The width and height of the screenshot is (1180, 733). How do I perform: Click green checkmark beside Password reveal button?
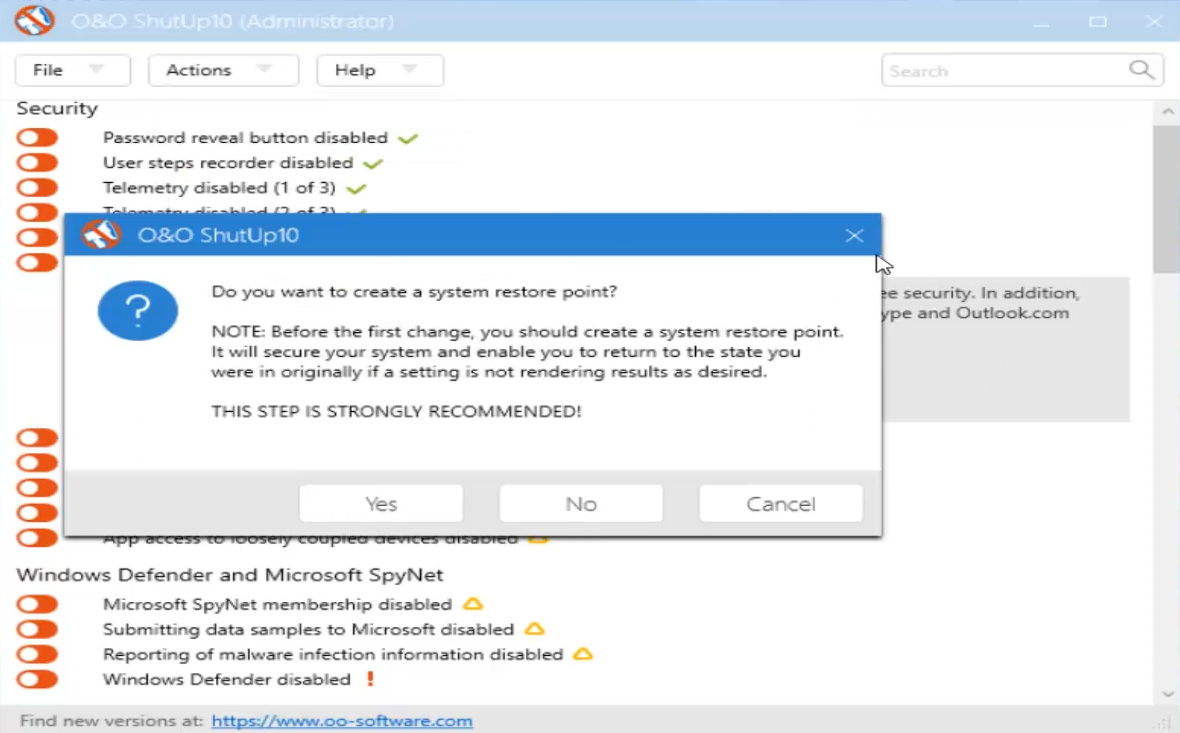tap(408, 138)
